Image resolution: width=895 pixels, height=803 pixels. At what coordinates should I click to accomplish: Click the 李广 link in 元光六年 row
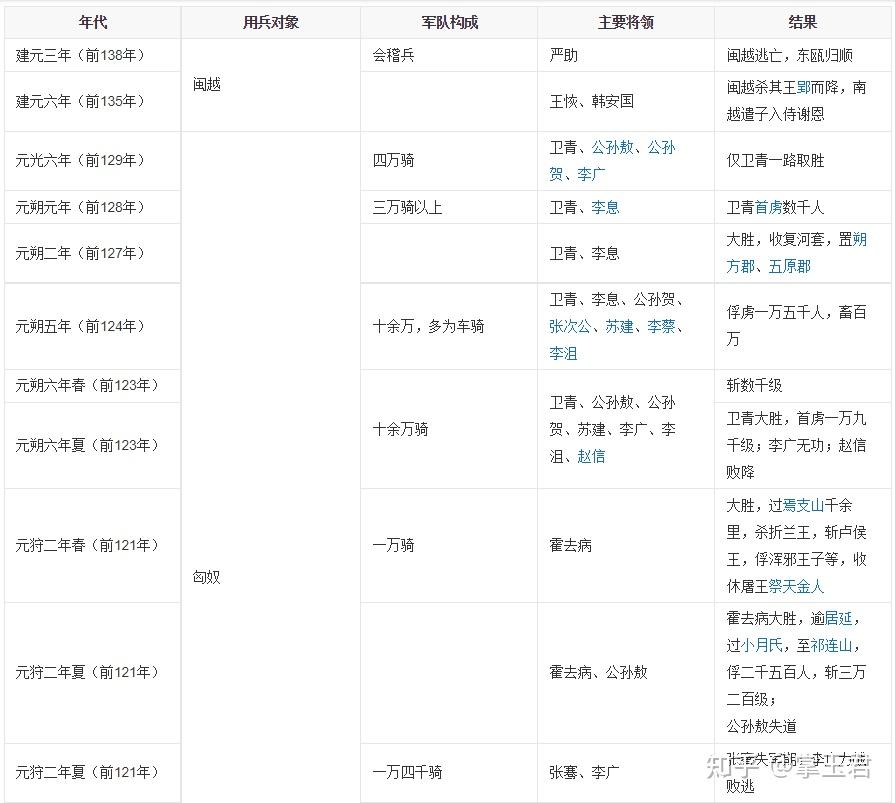coord(591,174)
